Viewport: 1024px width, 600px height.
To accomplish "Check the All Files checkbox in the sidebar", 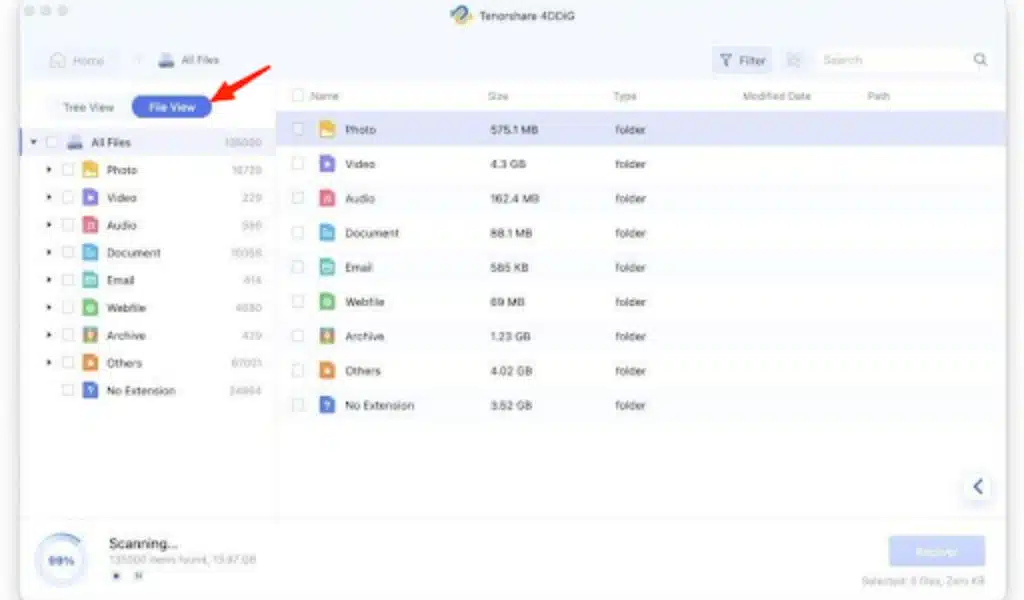I will tap(52, 142).
